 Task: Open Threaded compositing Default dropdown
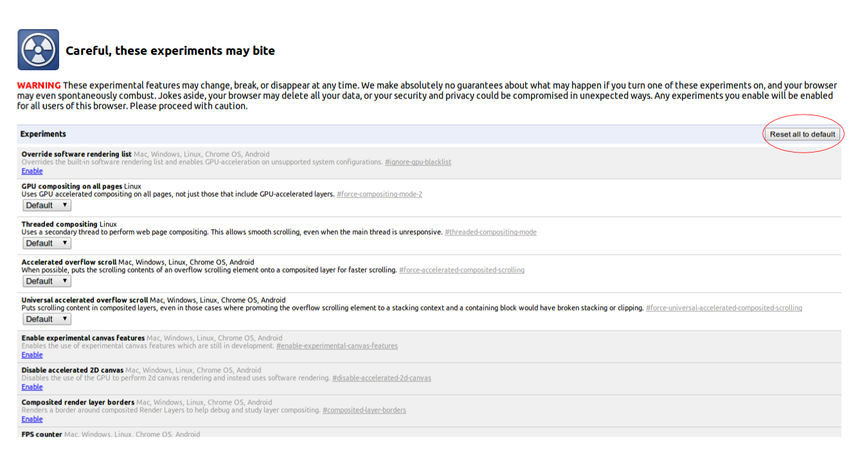click(x=46, y=243)
